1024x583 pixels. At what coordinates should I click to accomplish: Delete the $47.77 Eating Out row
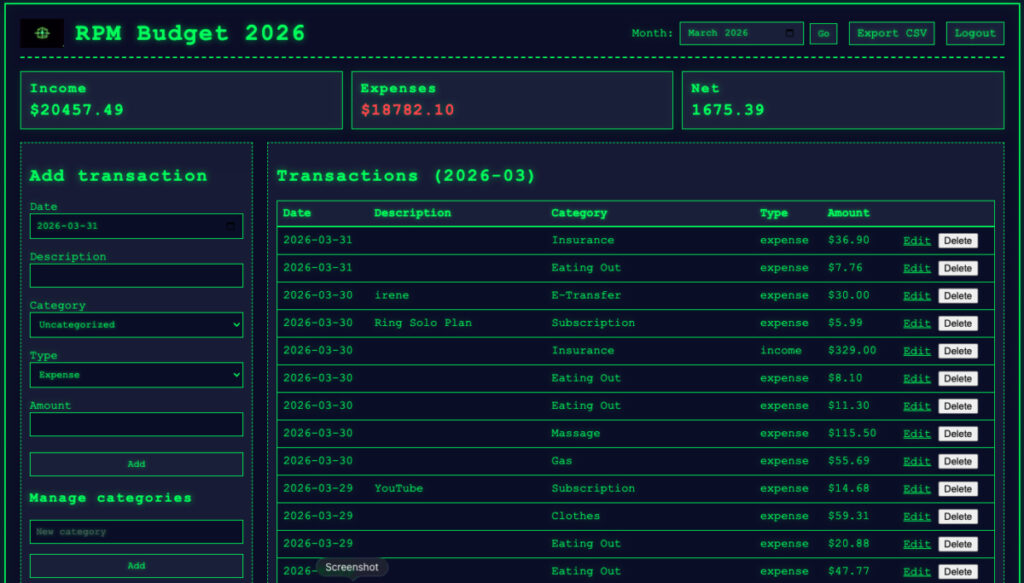(958, 572)
